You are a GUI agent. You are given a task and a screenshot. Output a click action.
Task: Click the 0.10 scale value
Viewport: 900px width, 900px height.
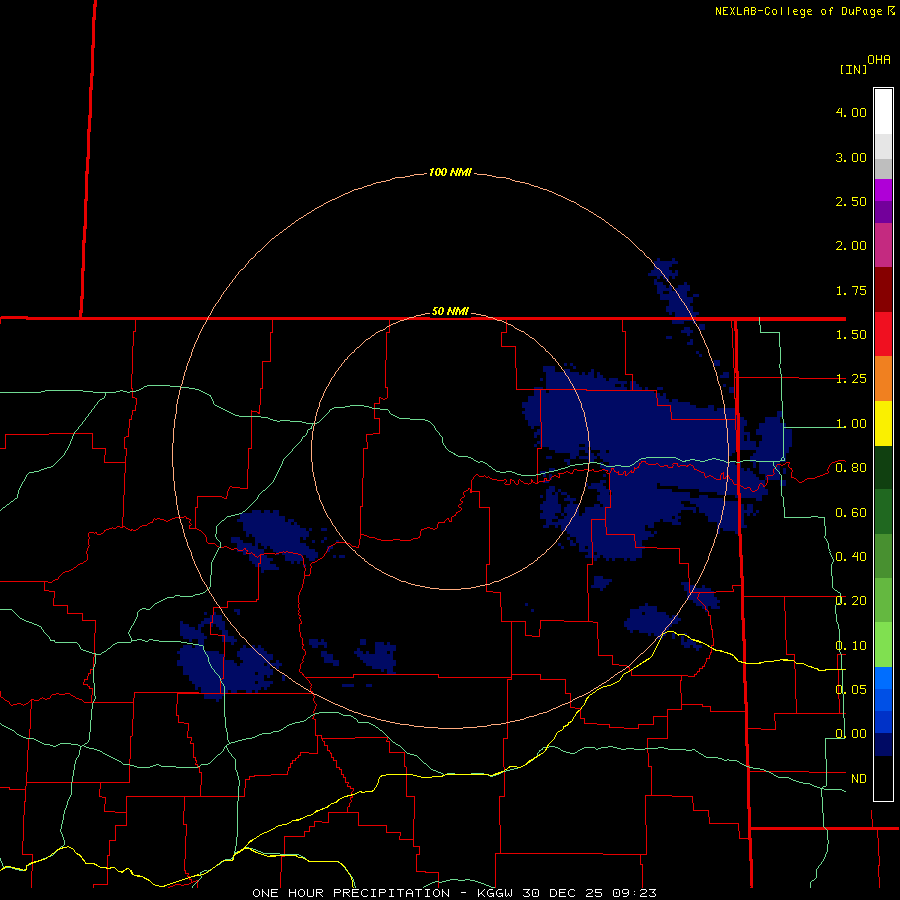[851, 646]
